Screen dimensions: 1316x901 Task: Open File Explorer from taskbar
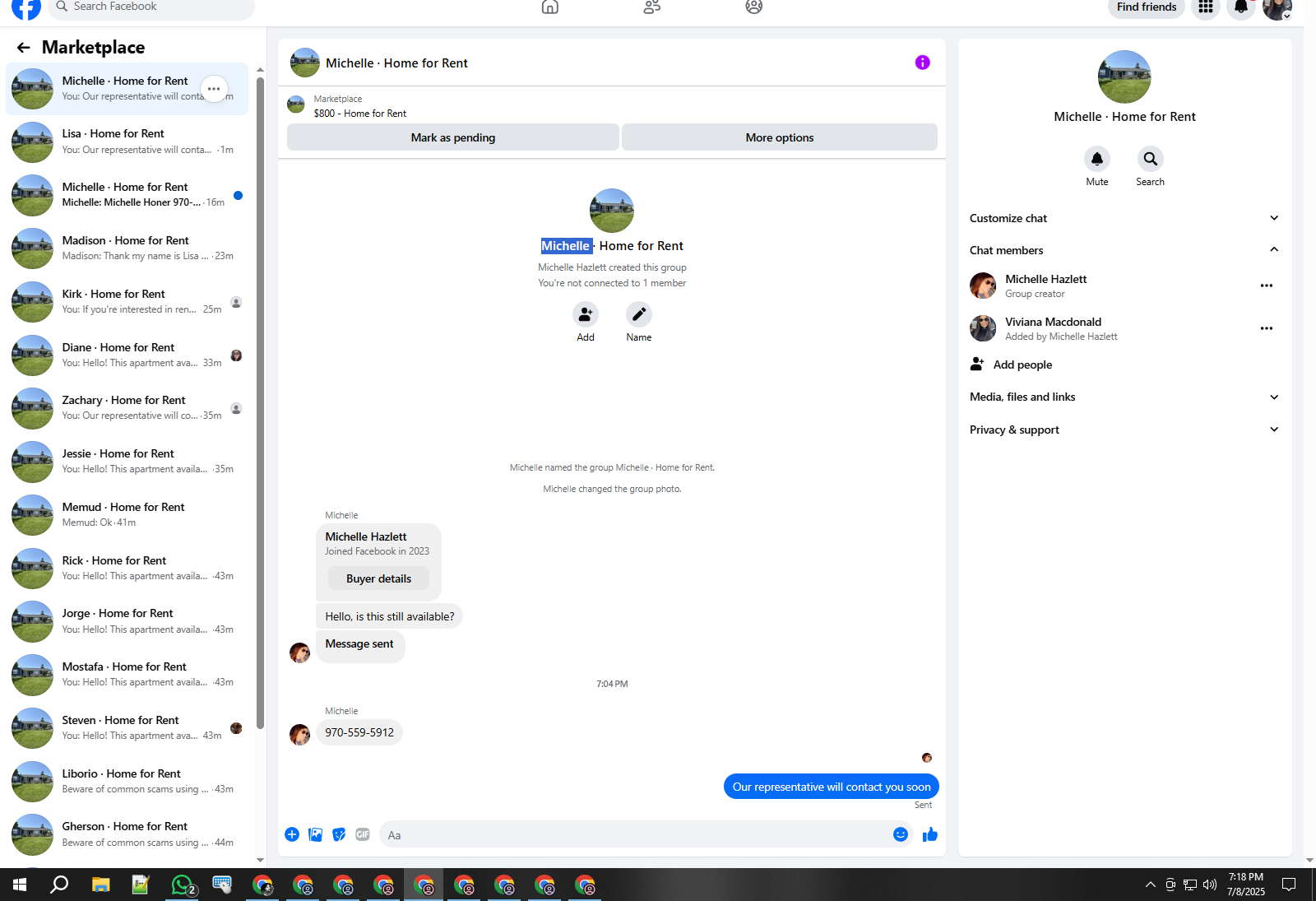[100, 885]
